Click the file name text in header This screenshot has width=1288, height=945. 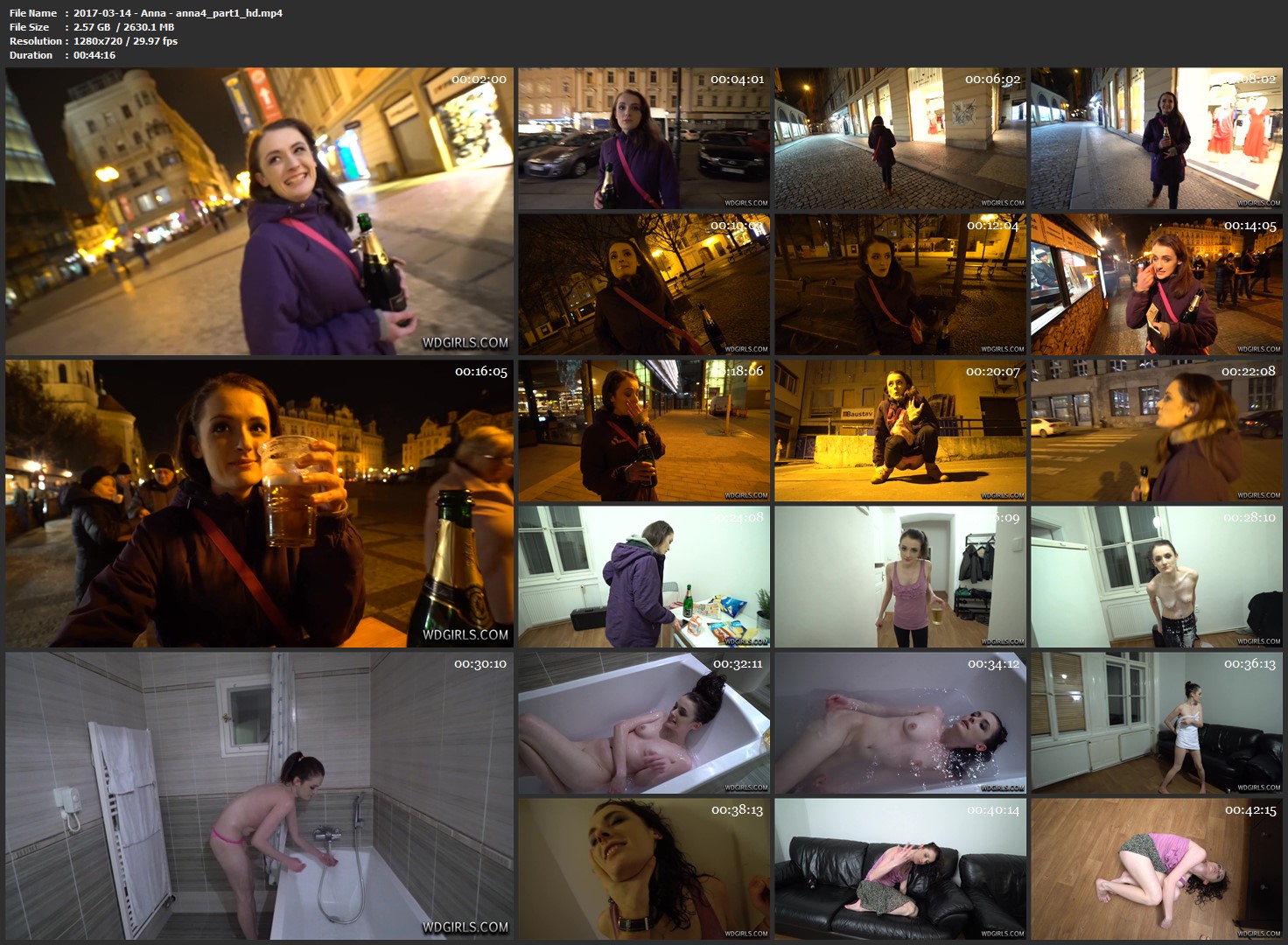(x=178, y=13)
